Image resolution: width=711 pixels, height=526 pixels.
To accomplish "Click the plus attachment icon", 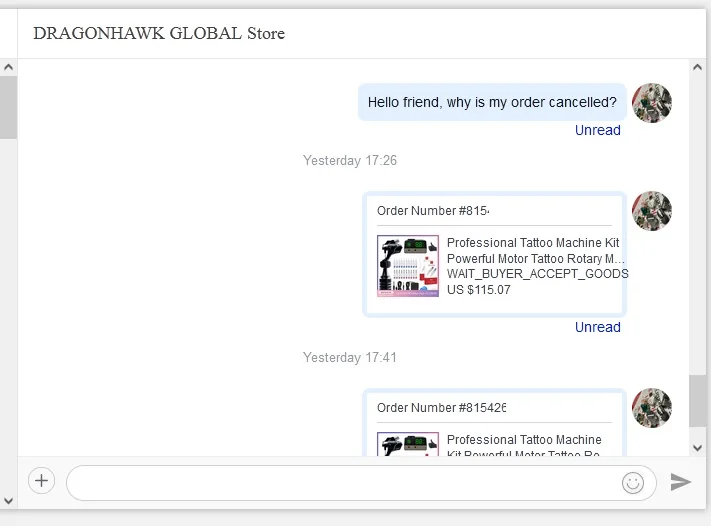I will point(41,481).
